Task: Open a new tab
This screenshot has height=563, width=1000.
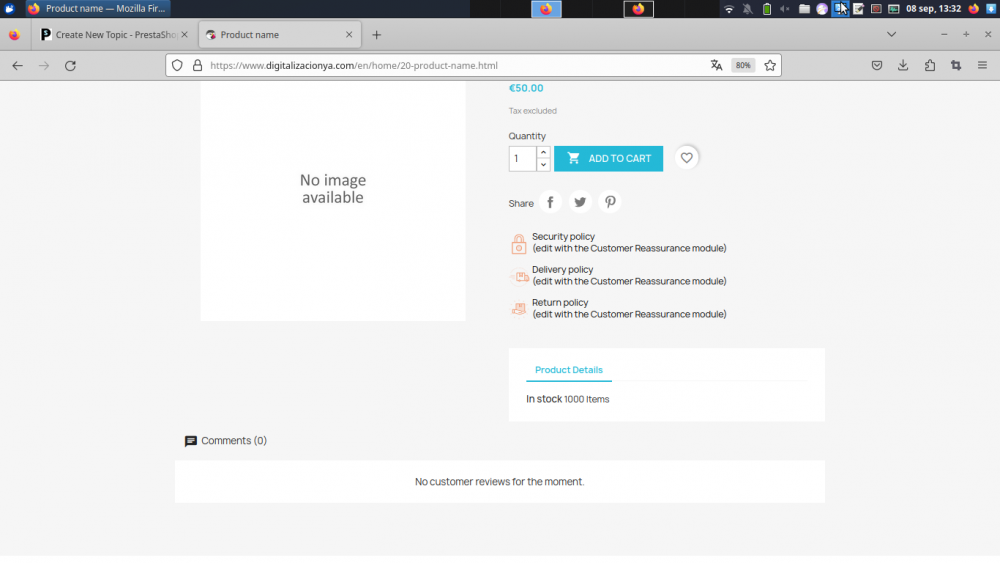Action: pos(376,35)
